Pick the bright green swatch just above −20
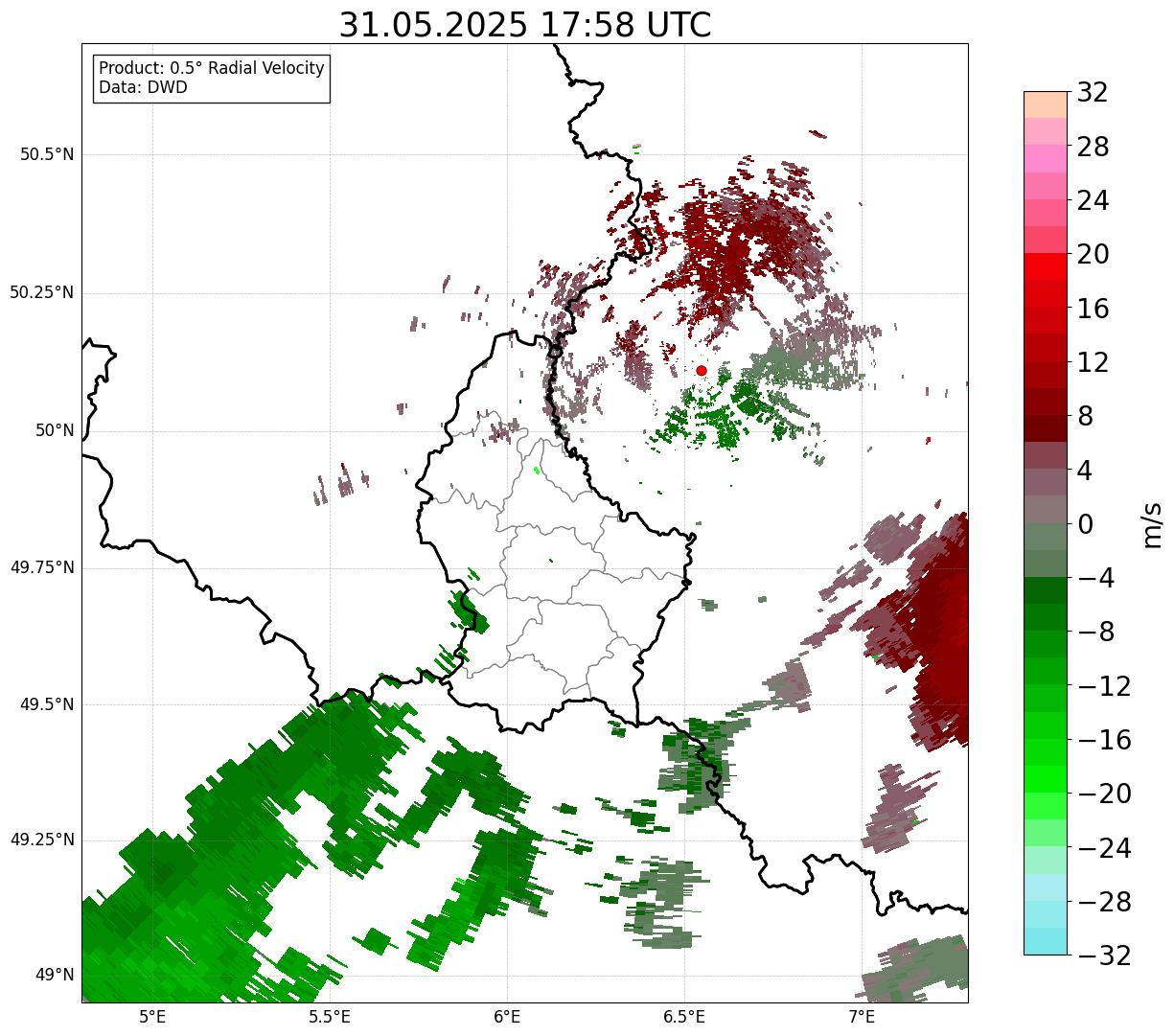 click(x=1046, y=779)
